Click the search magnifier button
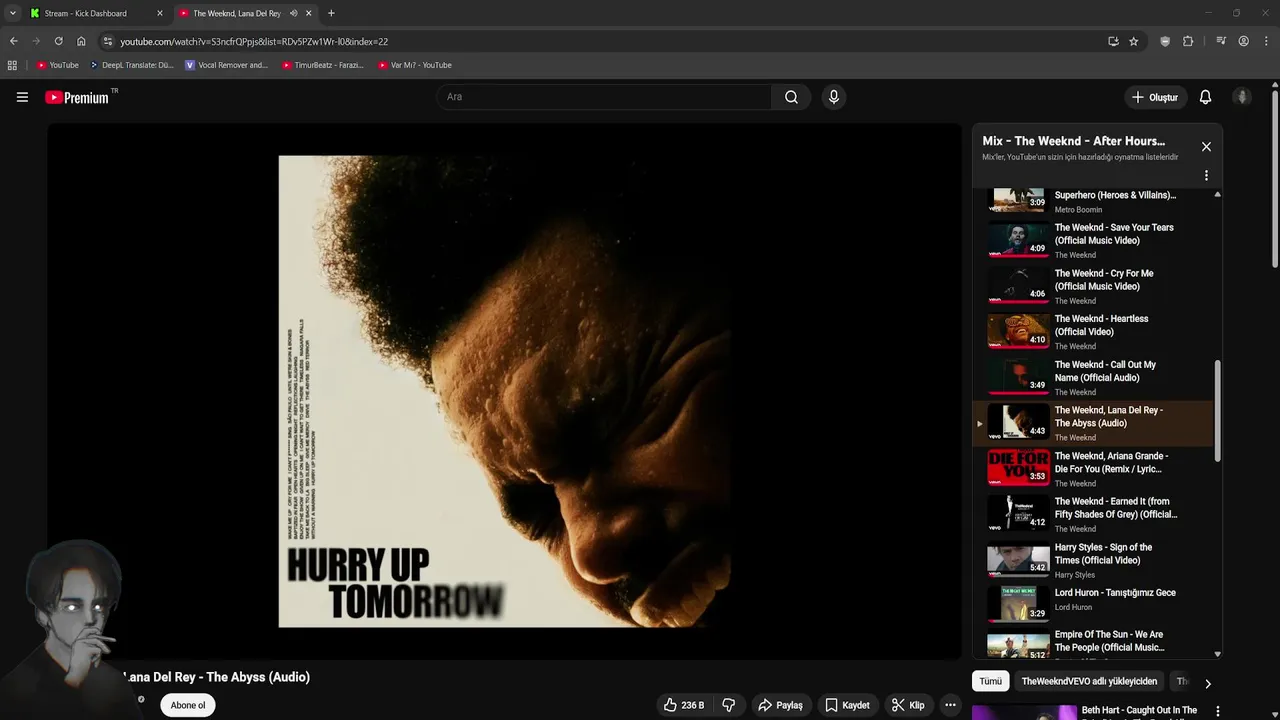 [791, 97]
